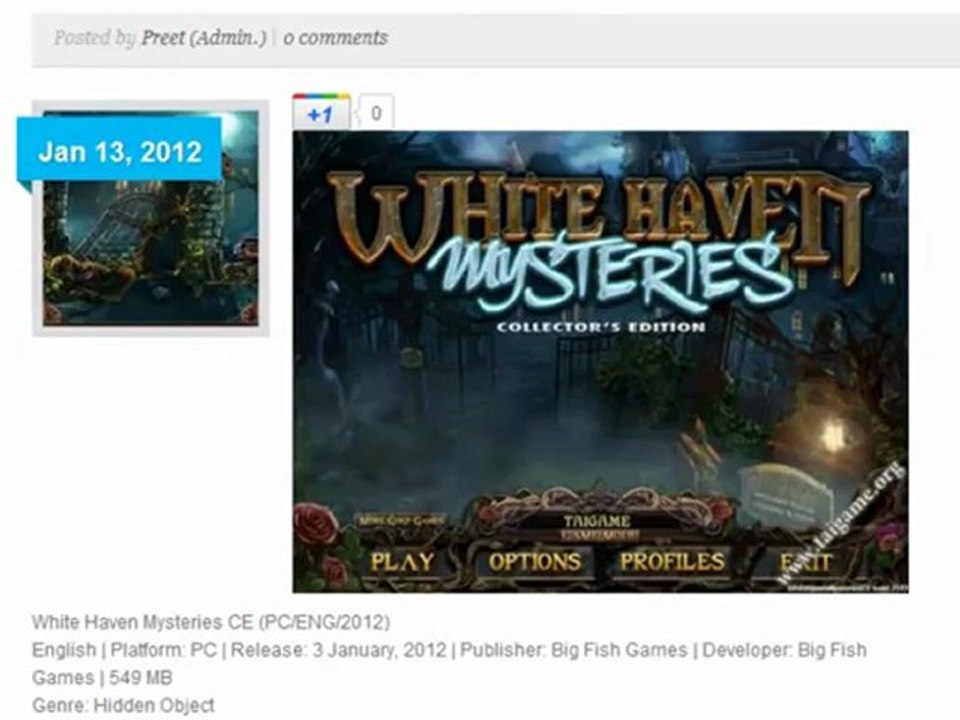Click the 'COLLECTOR'S EDITION' subtitle in image

pos(601,327)
